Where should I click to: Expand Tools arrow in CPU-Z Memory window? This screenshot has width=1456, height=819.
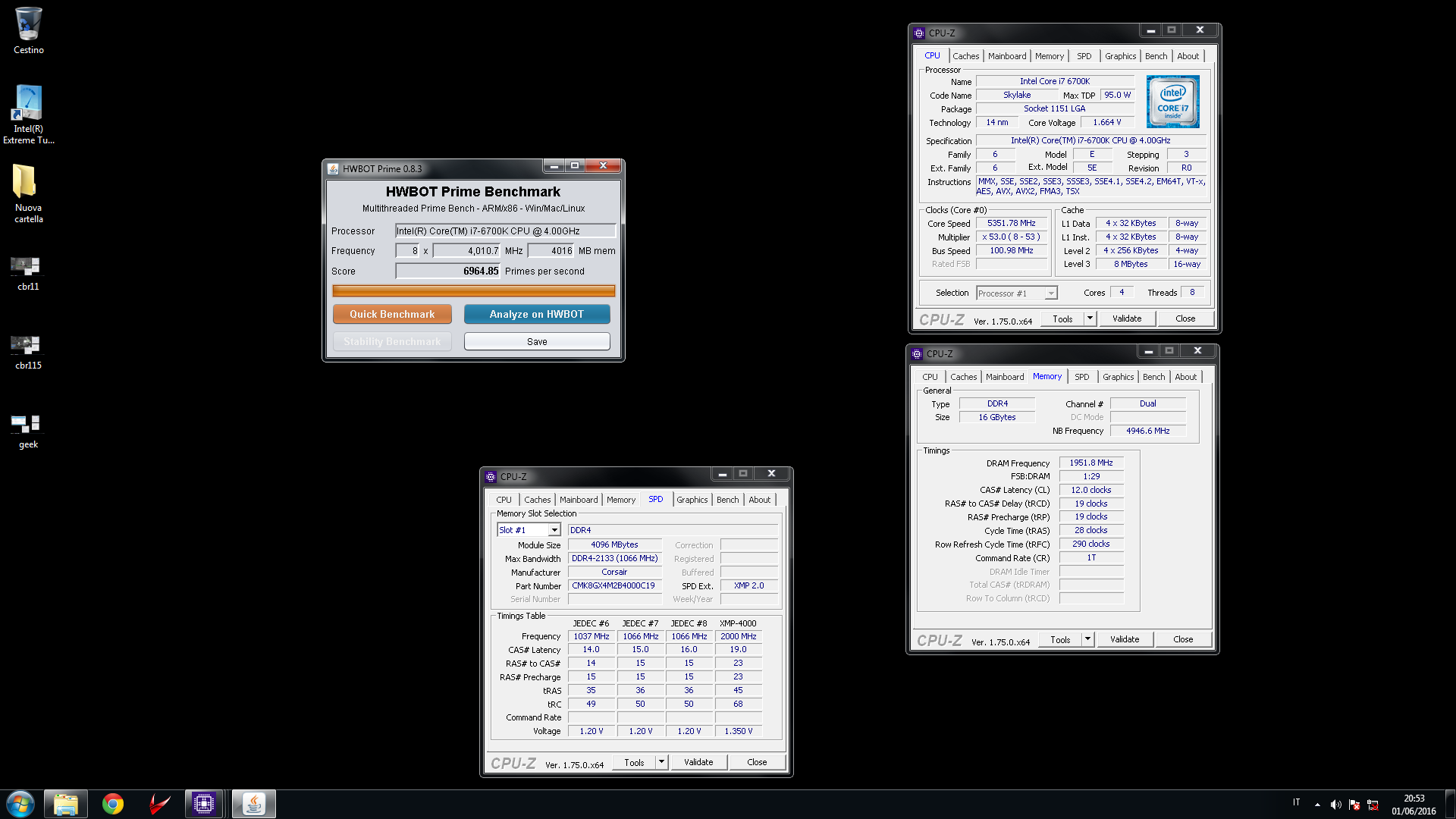coord(1087,639)
